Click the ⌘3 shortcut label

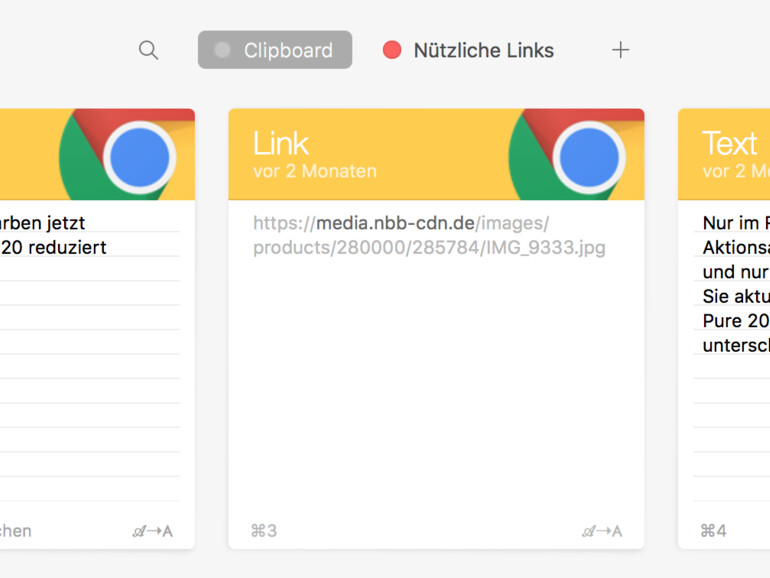click(x=264, y=531)
